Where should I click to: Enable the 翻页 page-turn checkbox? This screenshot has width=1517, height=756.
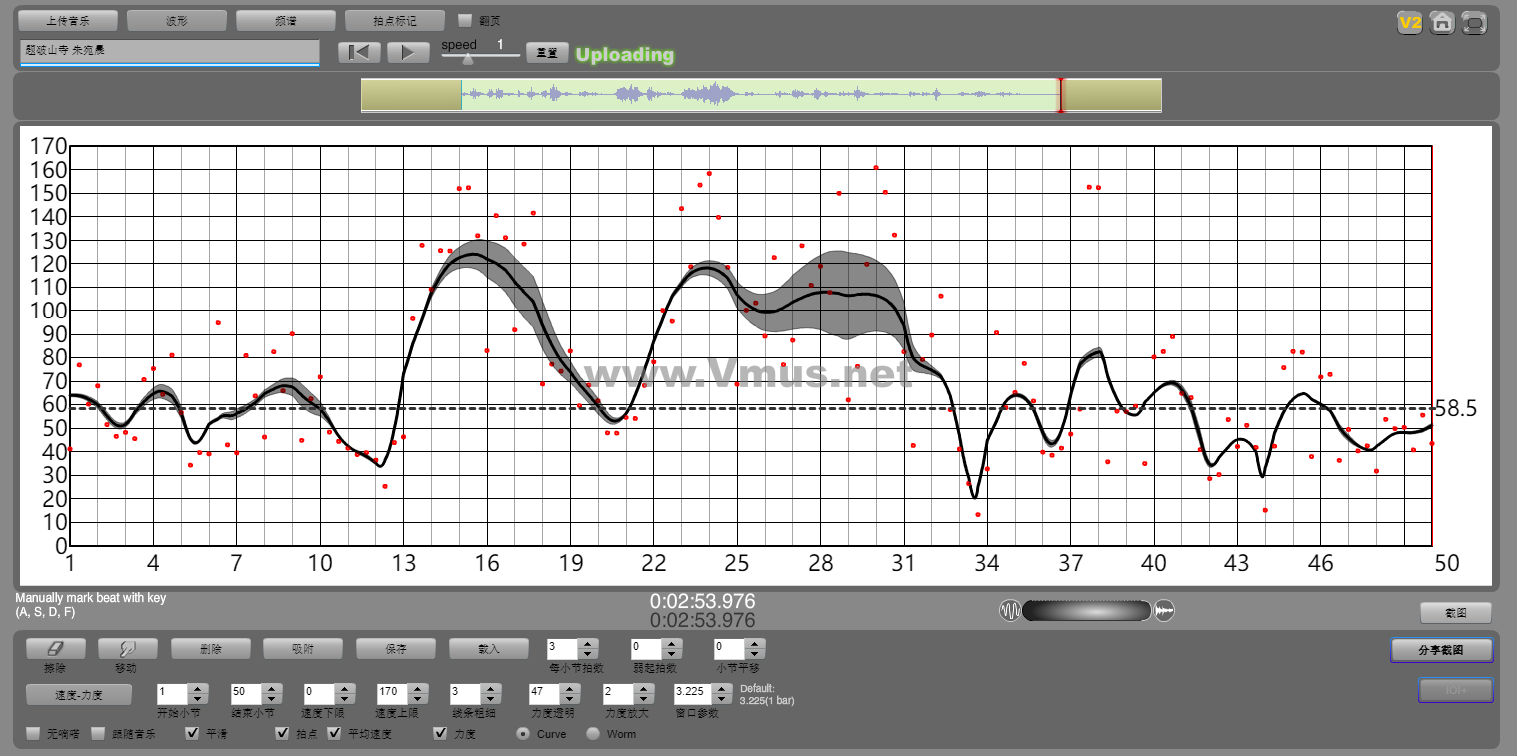coord(465,20)
